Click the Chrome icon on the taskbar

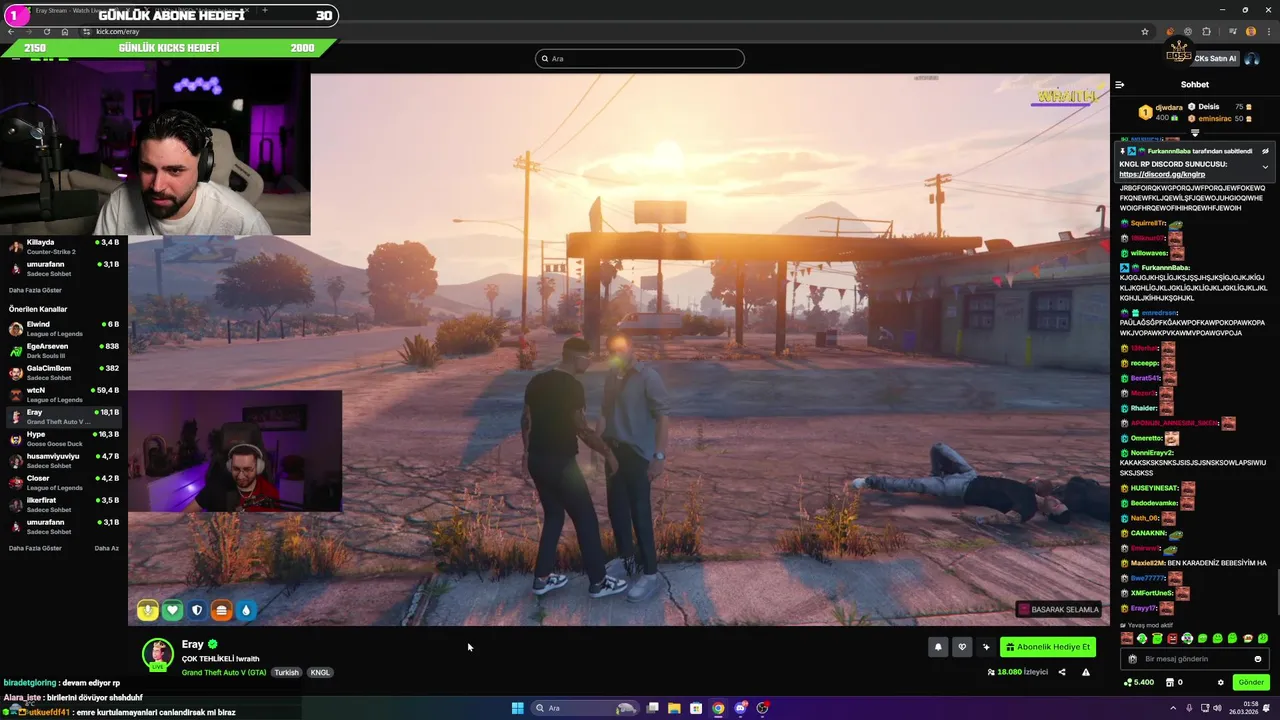pos(718,708)
